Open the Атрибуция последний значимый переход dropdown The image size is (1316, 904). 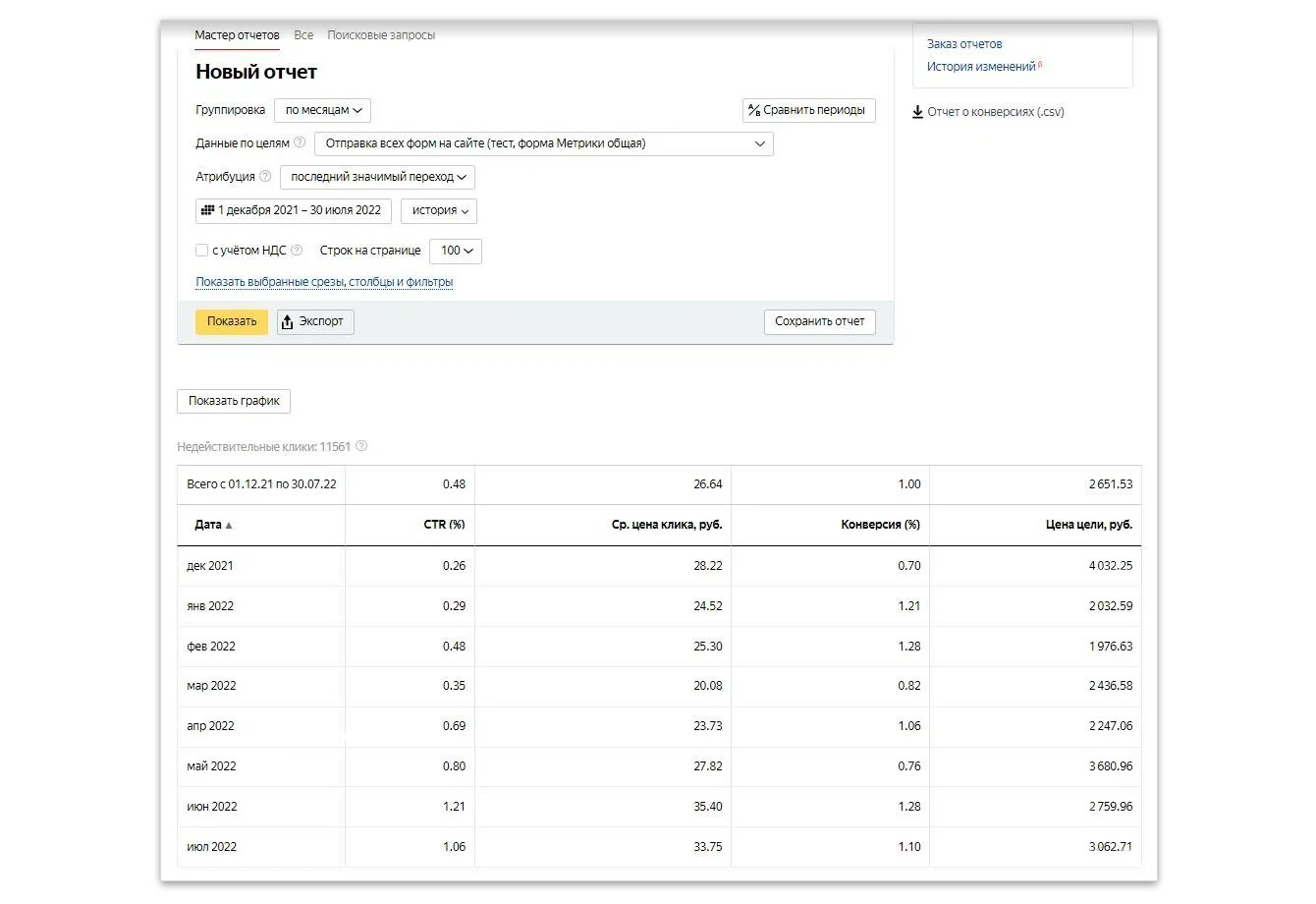pyautogui.click(x=377, y=177)
